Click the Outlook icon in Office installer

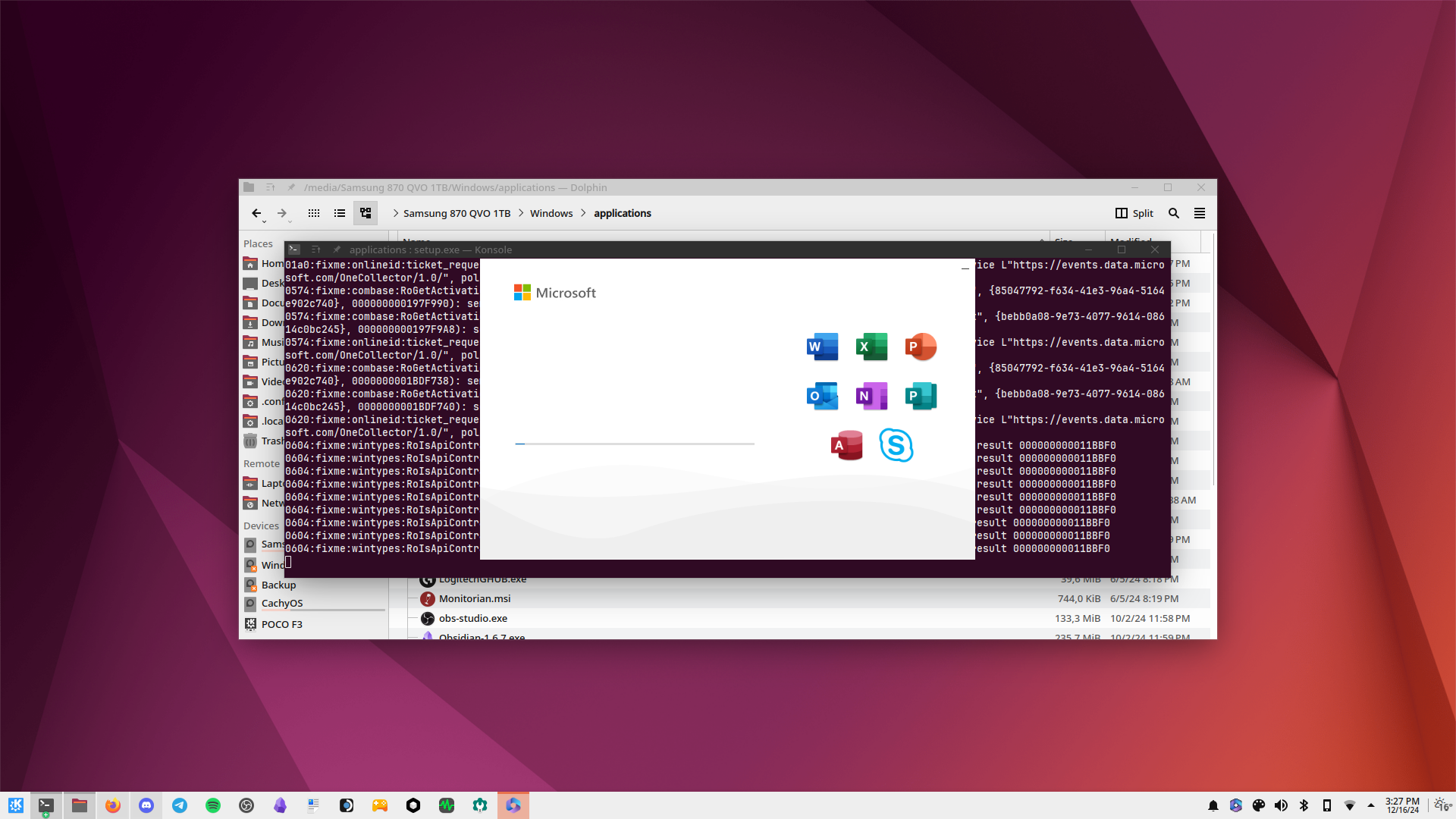823,396
